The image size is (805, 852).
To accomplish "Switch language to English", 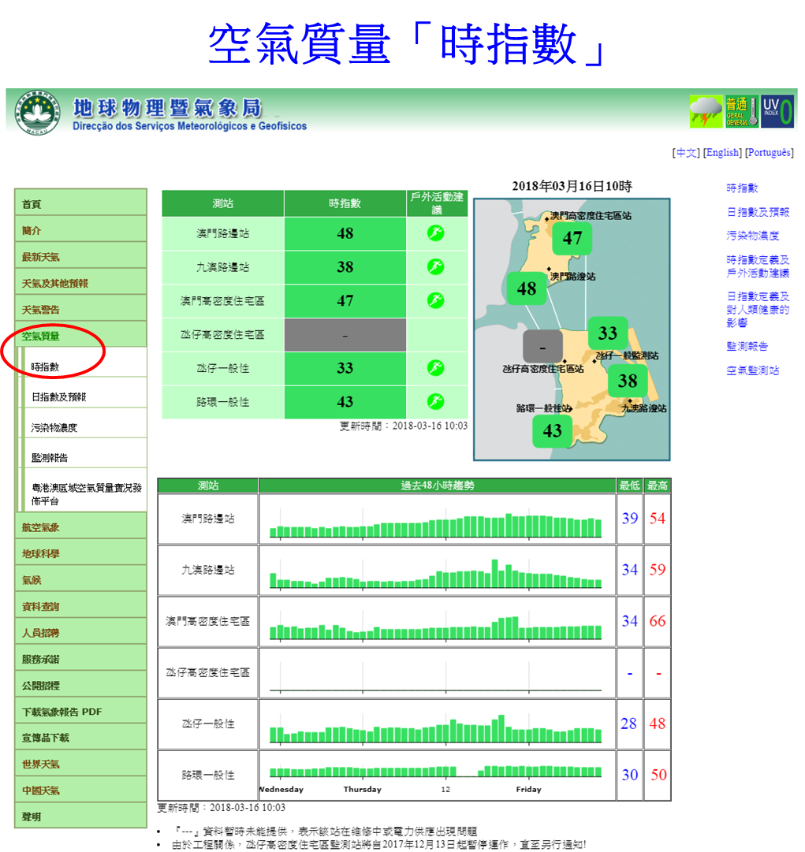I will point(721,153).
